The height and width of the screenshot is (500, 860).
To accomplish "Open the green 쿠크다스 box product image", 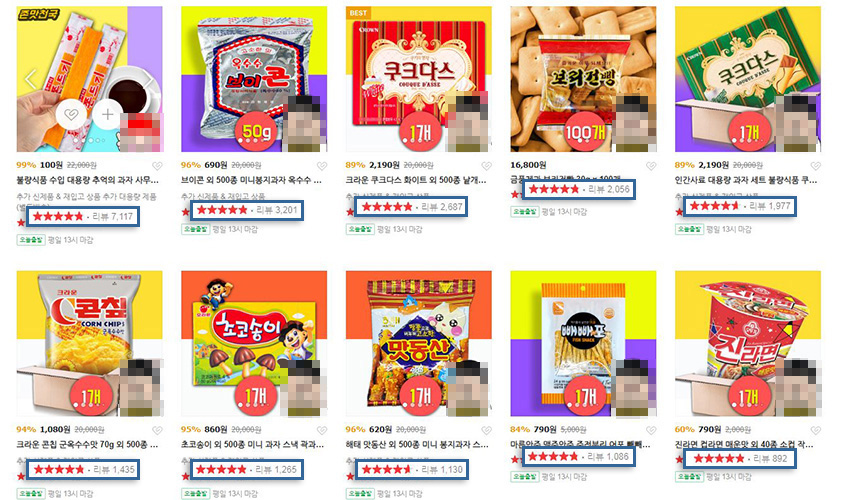I will [x=748, y=79].
